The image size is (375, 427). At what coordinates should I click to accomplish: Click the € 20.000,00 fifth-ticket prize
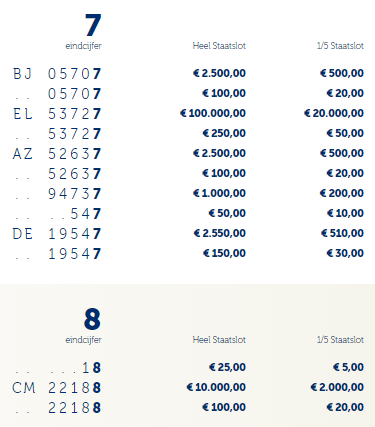(334, 113)
